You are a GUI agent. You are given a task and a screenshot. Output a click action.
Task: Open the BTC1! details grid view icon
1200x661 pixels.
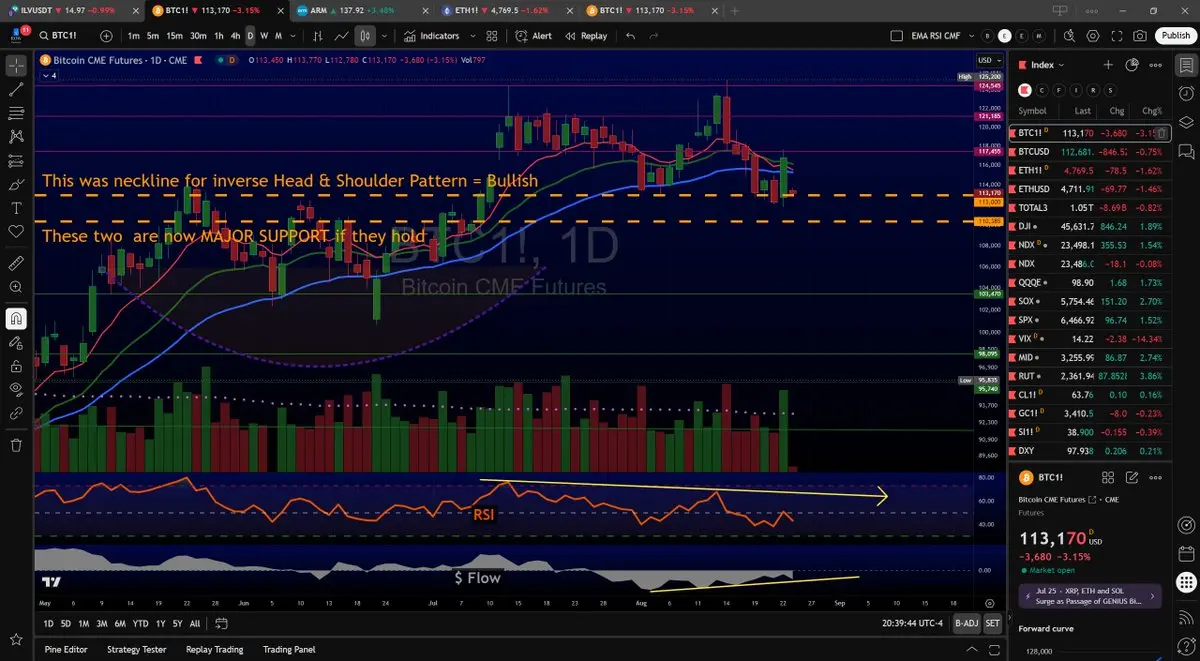(1108, 479)
